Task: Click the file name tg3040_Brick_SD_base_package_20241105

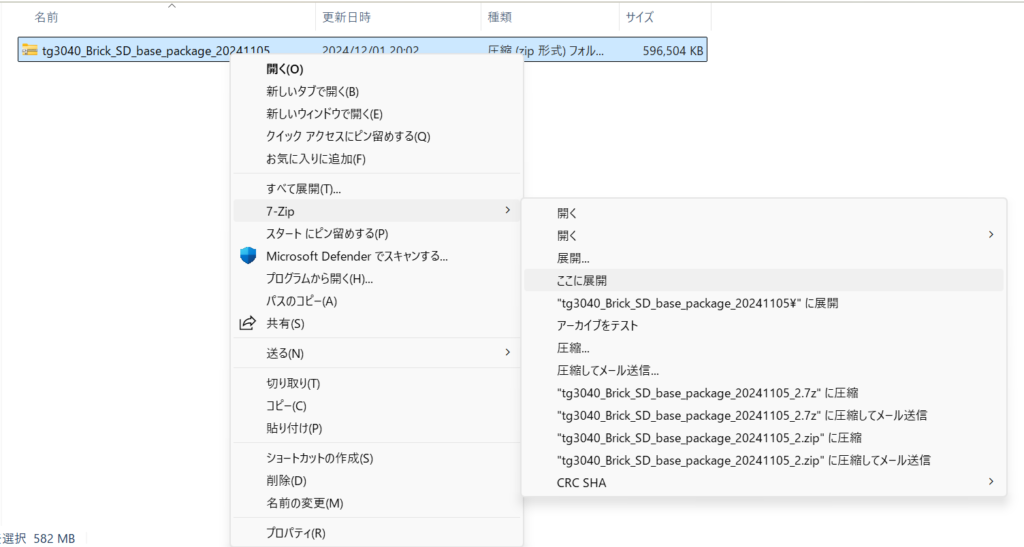Action: 156,50
